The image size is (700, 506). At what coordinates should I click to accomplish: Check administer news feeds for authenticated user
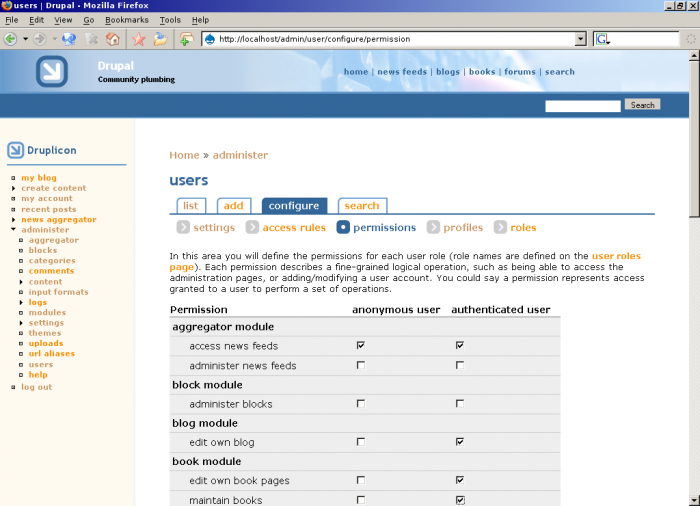(x=460, y=365)
